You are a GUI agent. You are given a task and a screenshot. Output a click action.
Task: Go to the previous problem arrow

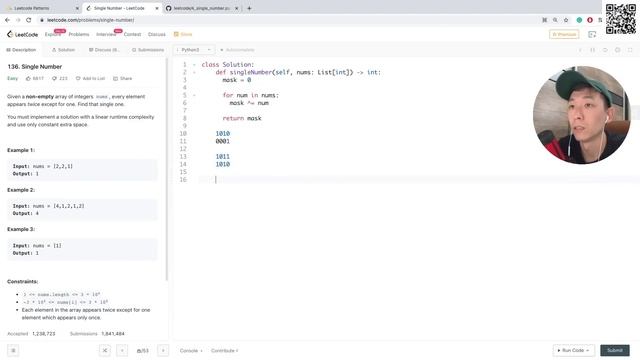(122, 350)
